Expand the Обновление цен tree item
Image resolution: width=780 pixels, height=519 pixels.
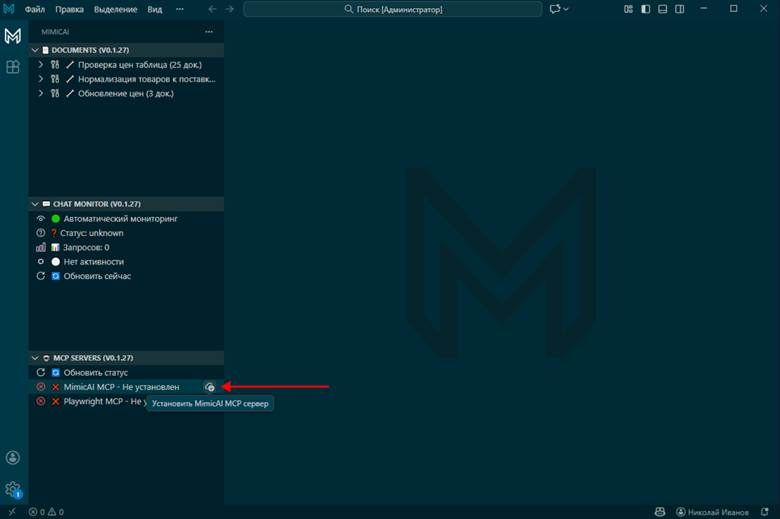coord(41,93)
